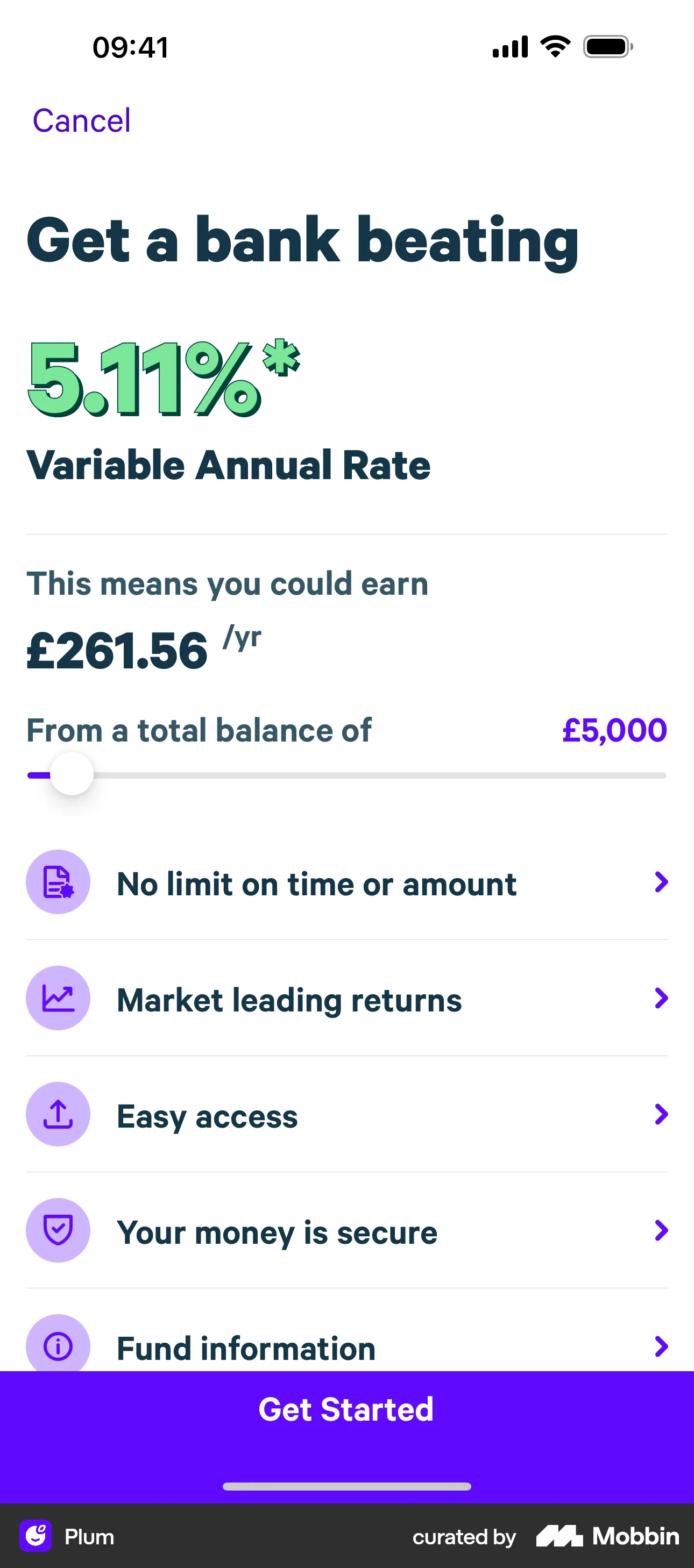Tap the document icon beside No limit
Viewport: 694px width, 1568px height.
click(58, 882)
